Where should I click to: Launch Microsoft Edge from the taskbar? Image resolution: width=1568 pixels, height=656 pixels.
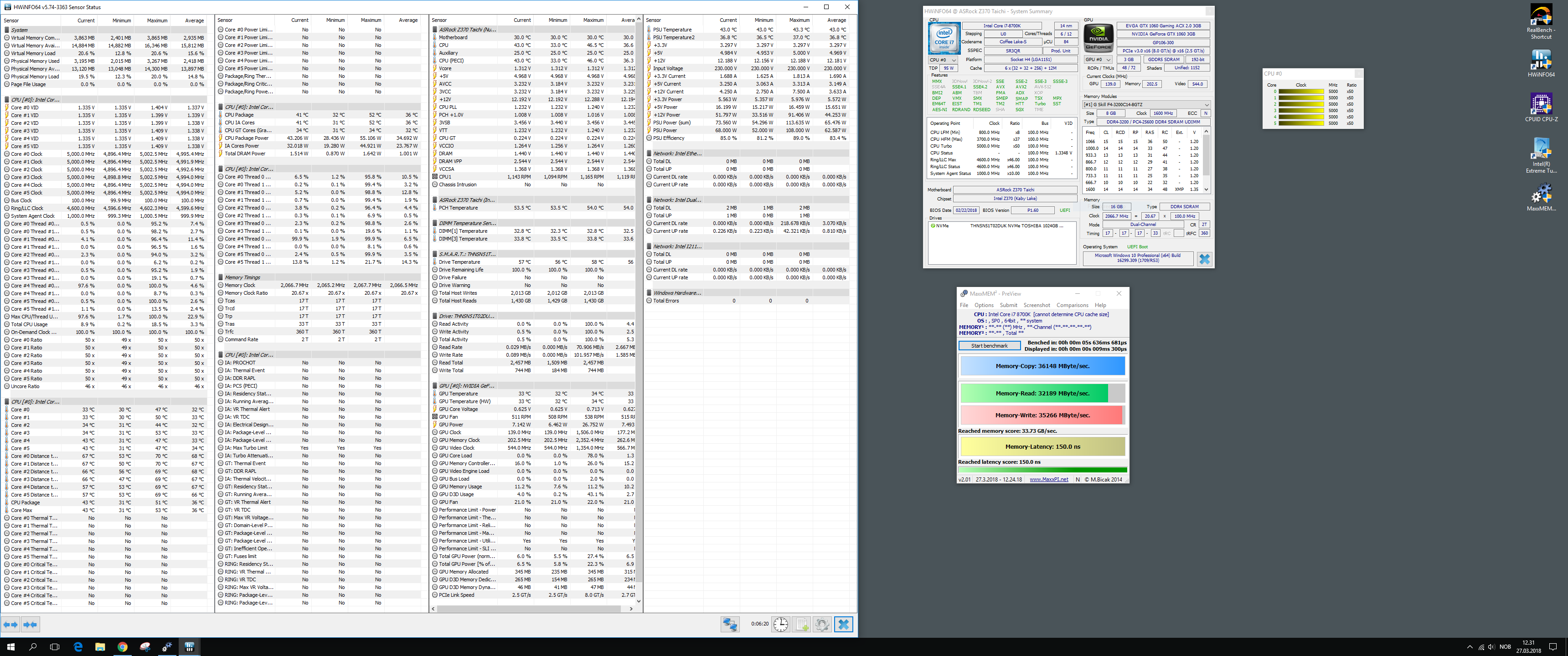point(78,647)
